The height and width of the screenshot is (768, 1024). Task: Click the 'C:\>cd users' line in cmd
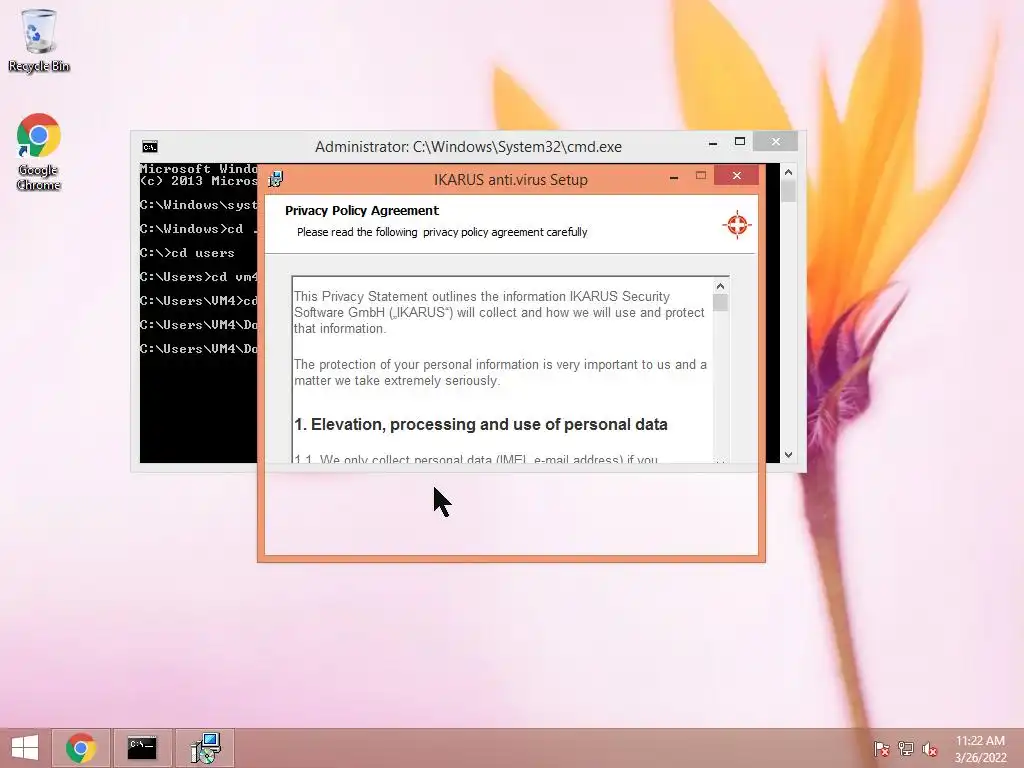187,253
